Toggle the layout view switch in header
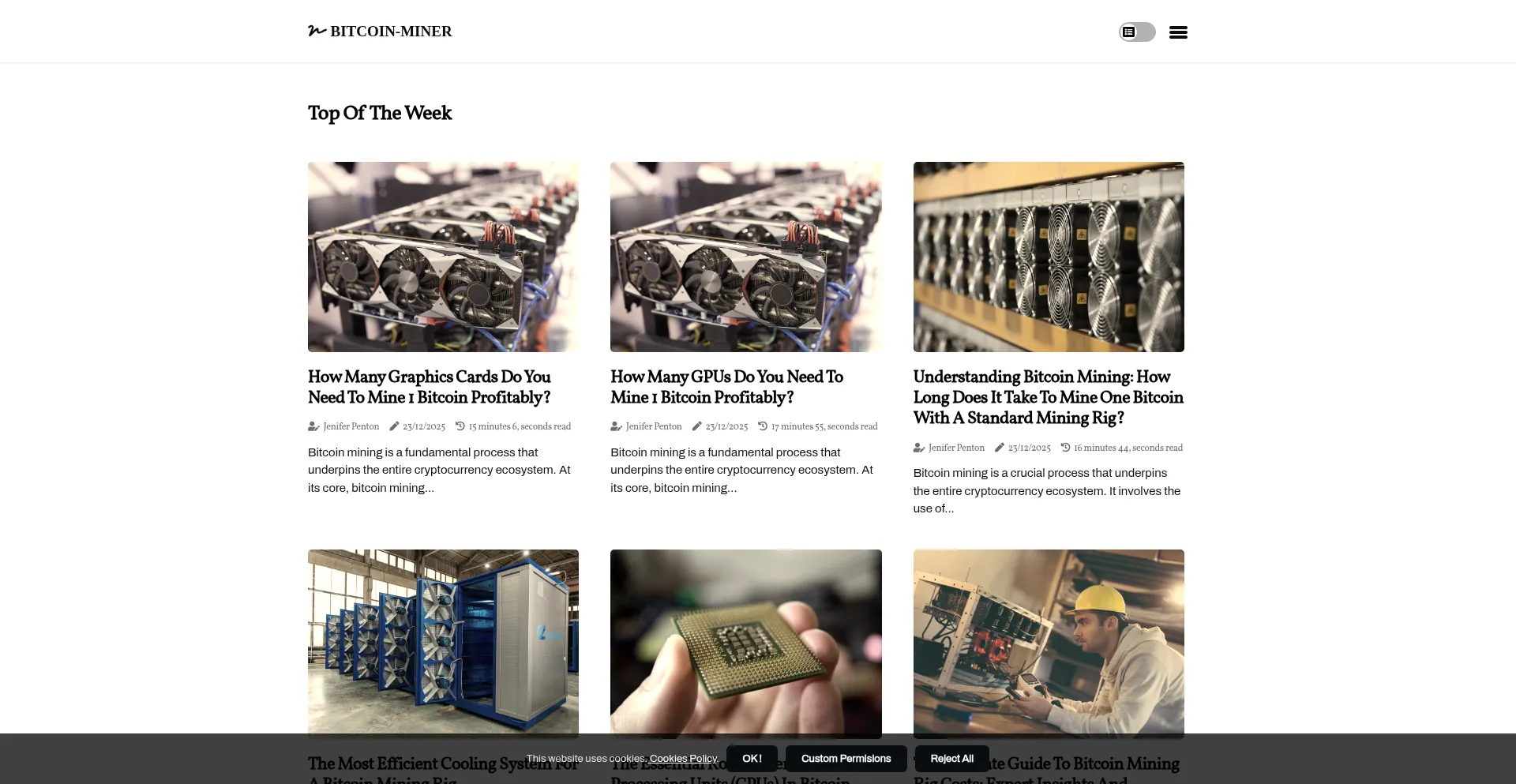 [x=1137, y=32]
